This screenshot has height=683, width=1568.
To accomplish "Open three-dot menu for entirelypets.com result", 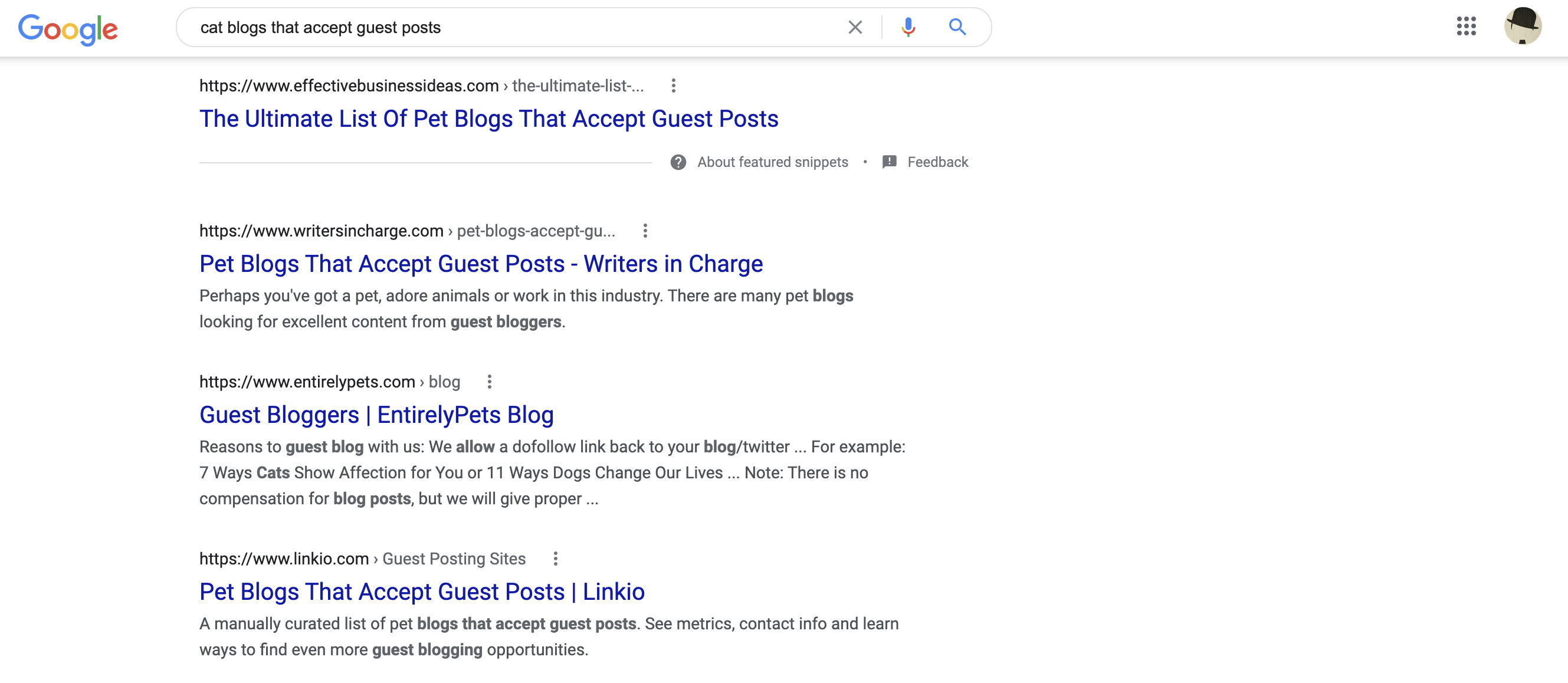I will pyautogui.click(x=489, y=382).
